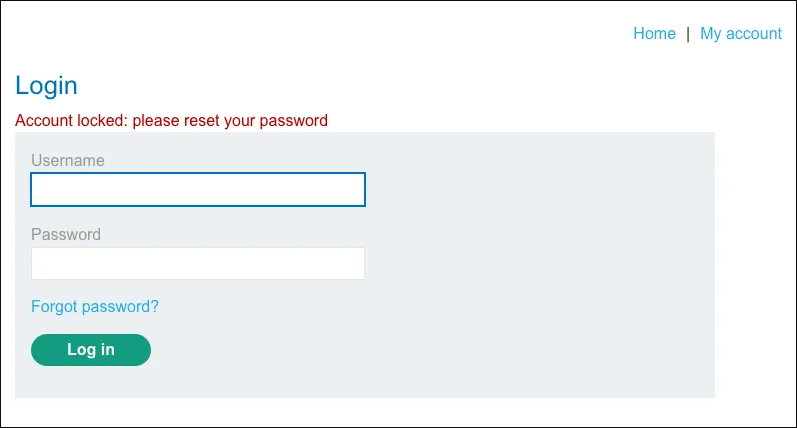797x428 pixels.
Task: Place cursor in the Password box
Action: 198,263
